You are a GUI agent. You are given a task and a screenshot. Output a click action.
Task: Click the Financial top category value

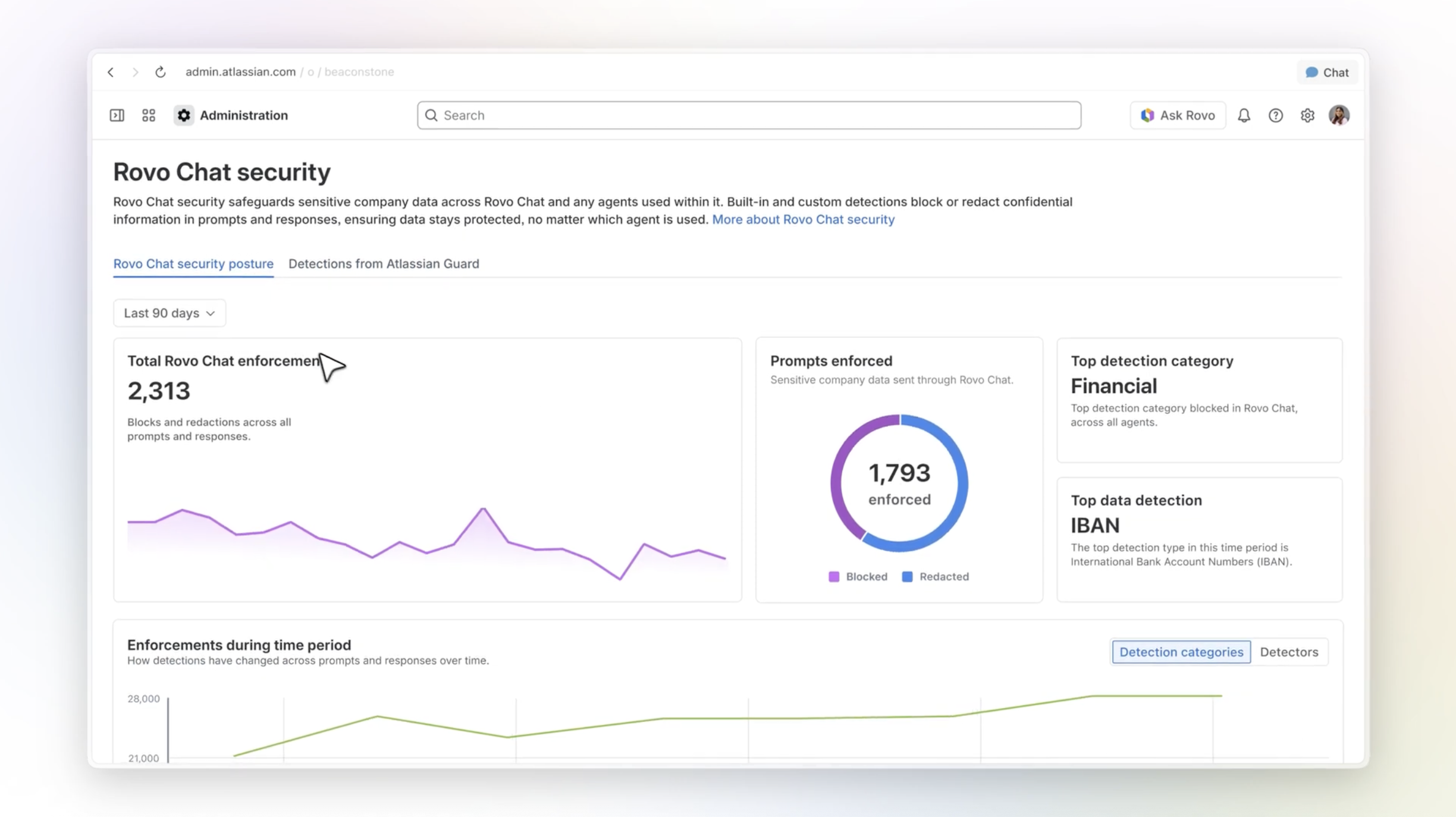[x=1114, y=386]
